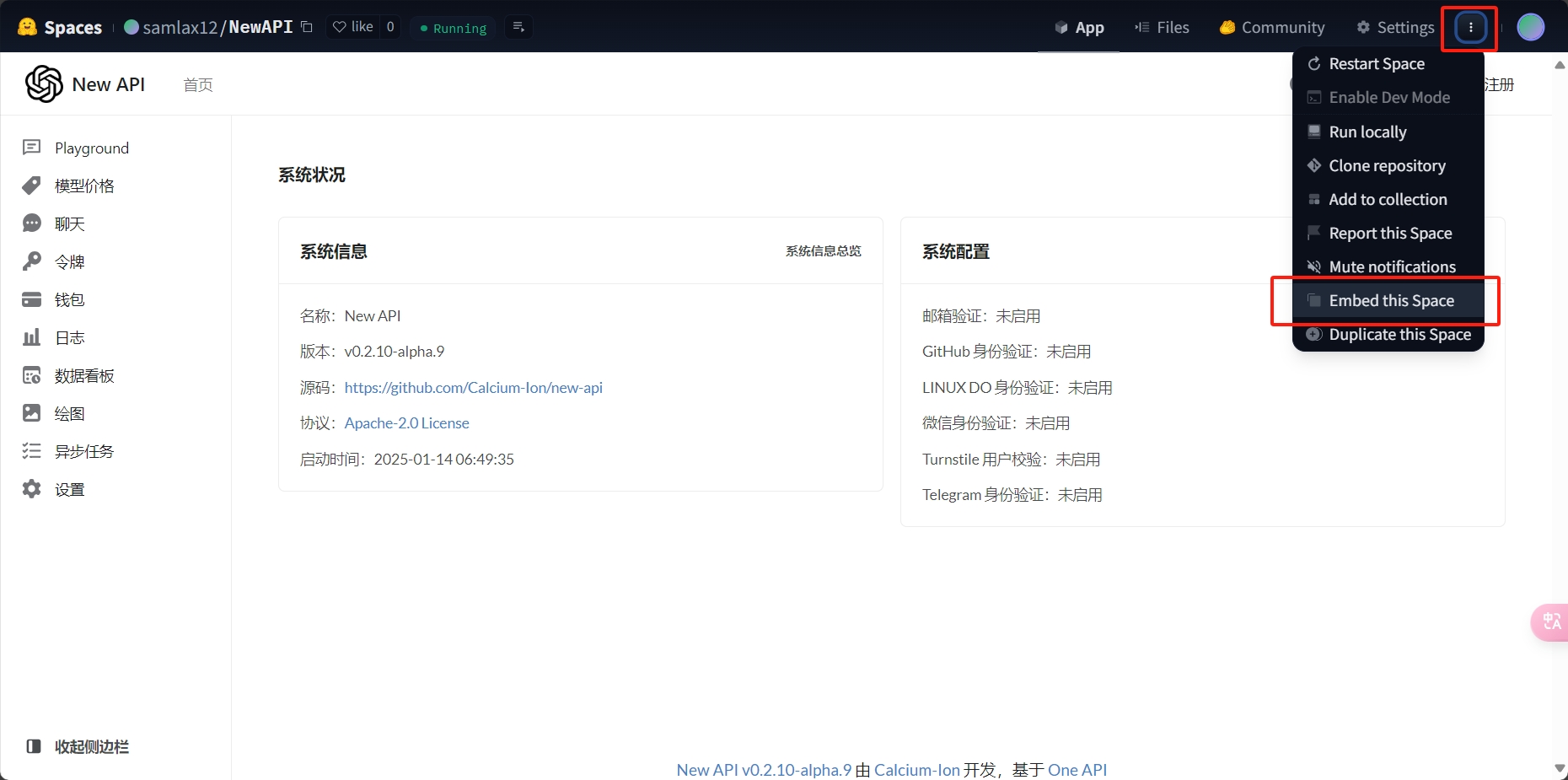This screenshot has width=1568, height=780.
Task: Choose Embed this Space
Action: pyautogui.click(x=1388, y=300)
